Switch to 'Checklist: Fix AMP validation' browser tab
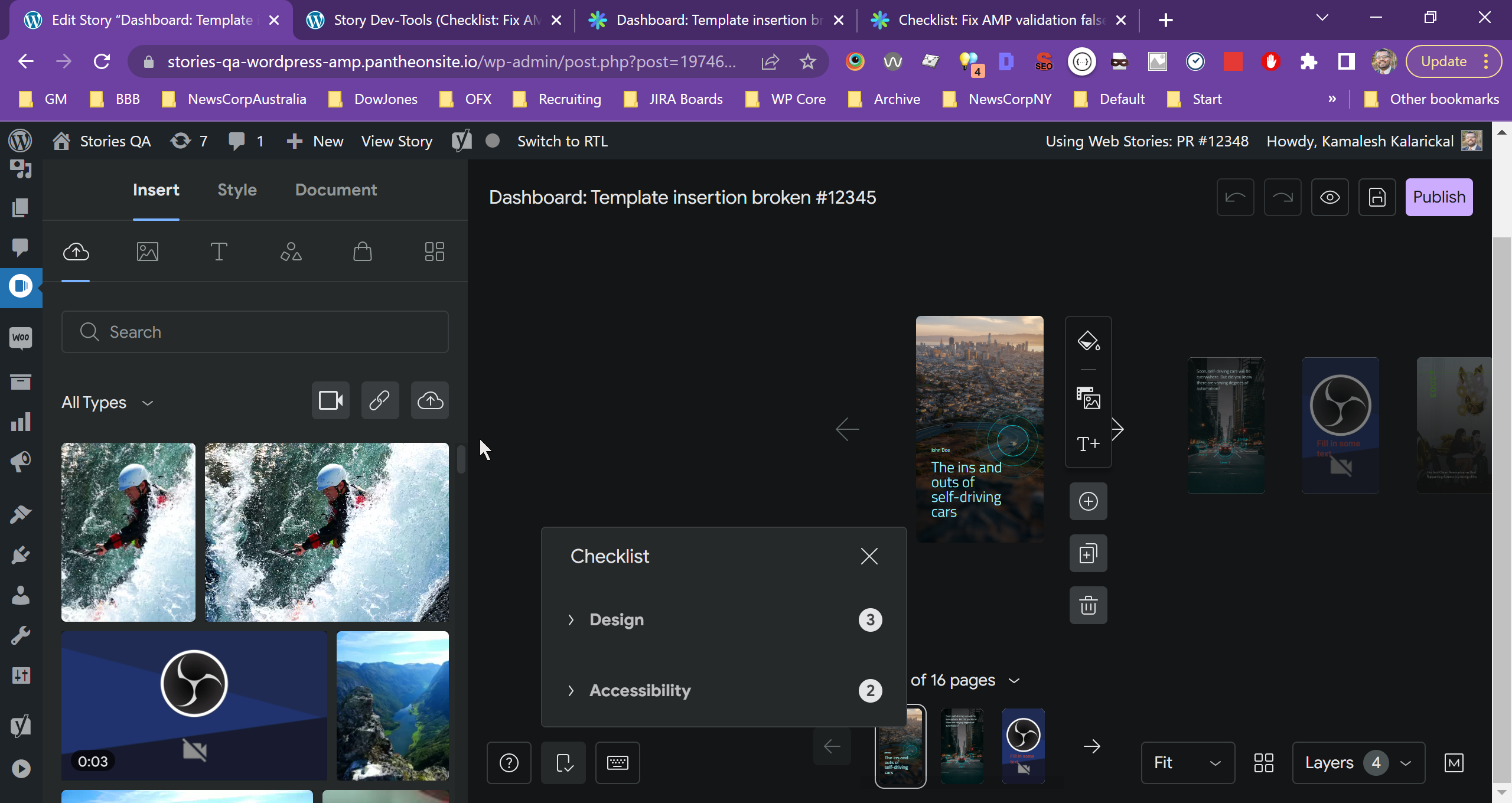The width and height of the screenshot is (1512, 803). click(x=998, y=20)
